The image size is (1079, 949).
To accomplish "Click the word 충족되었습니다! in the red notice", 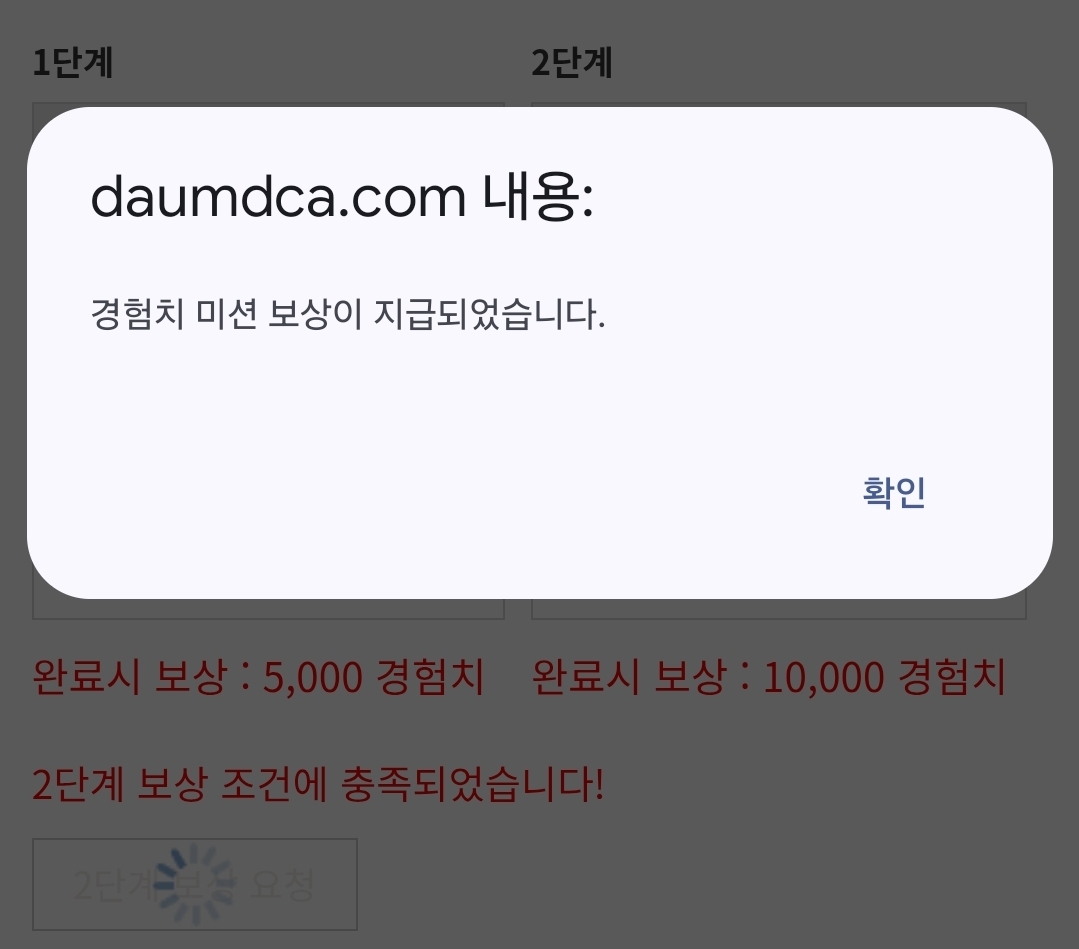I will pos(473,784).
